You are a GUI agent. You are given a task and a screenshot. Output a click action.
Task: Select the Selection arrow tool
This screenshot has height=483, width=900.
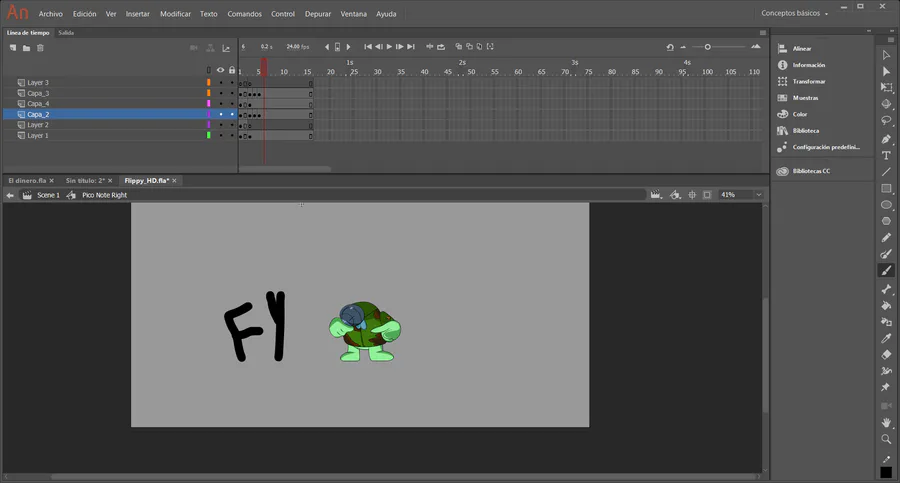point(886,55)
